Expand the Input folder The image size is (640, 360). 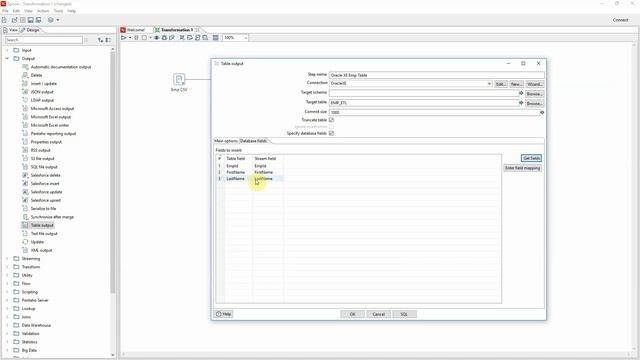[x=7, y=50]
